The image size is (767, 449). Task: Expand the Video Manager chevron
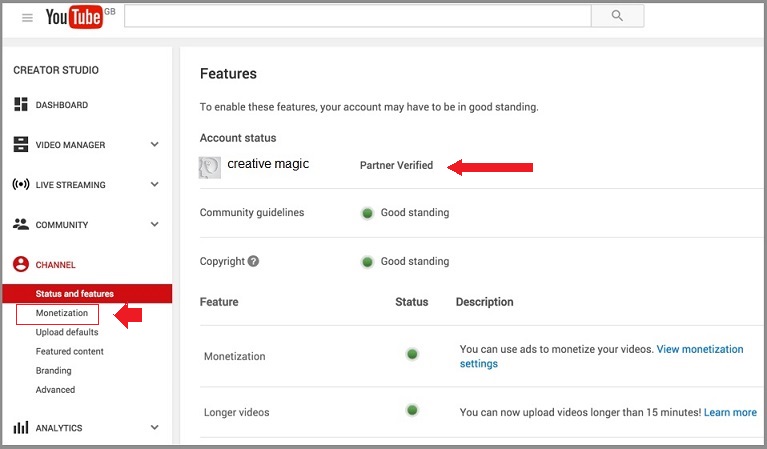click(x=155, y=144)
